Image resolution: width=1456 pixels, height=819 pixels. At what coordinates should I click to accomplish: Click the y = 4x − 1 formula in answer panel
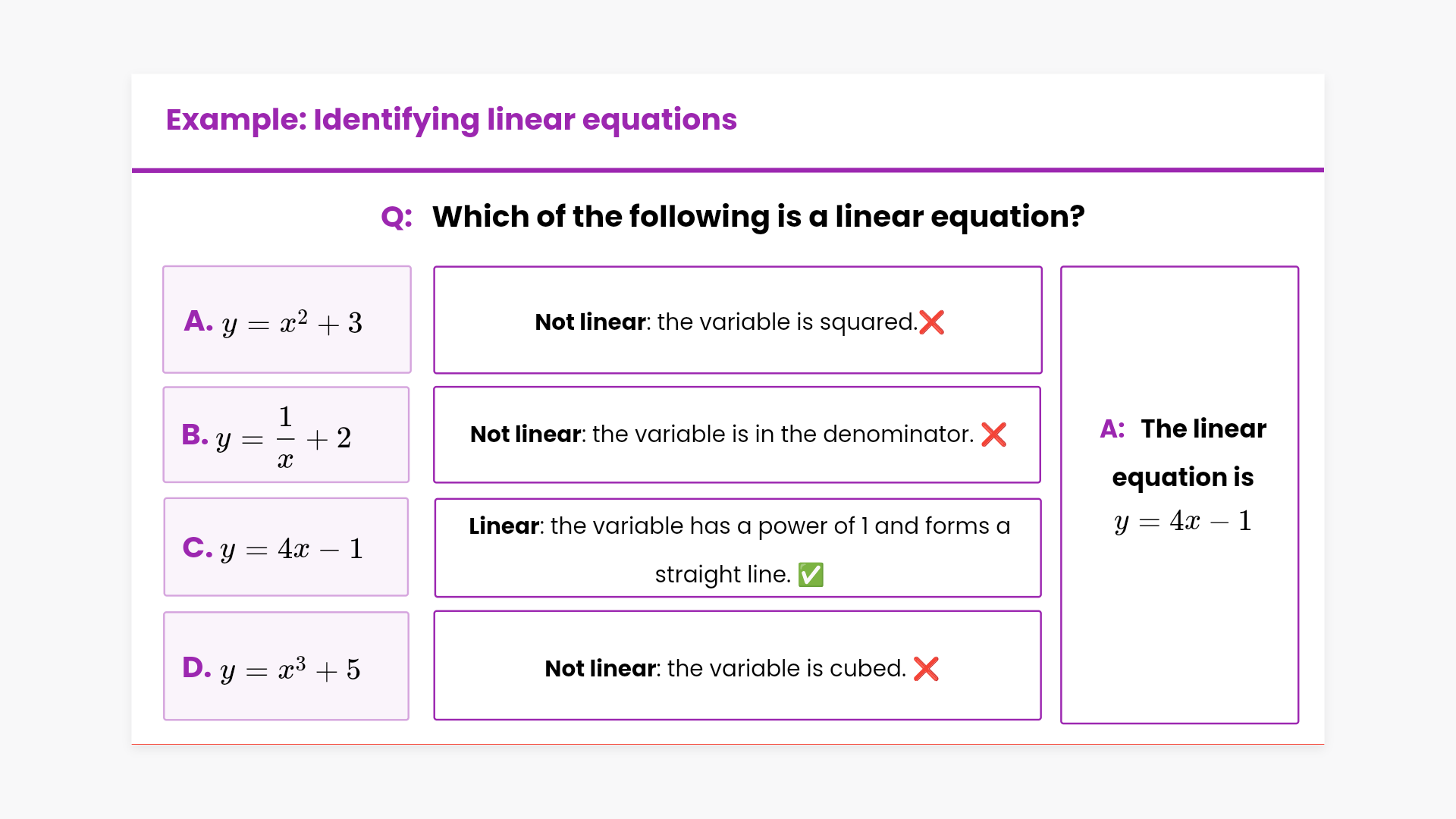tap(1183, 522)
